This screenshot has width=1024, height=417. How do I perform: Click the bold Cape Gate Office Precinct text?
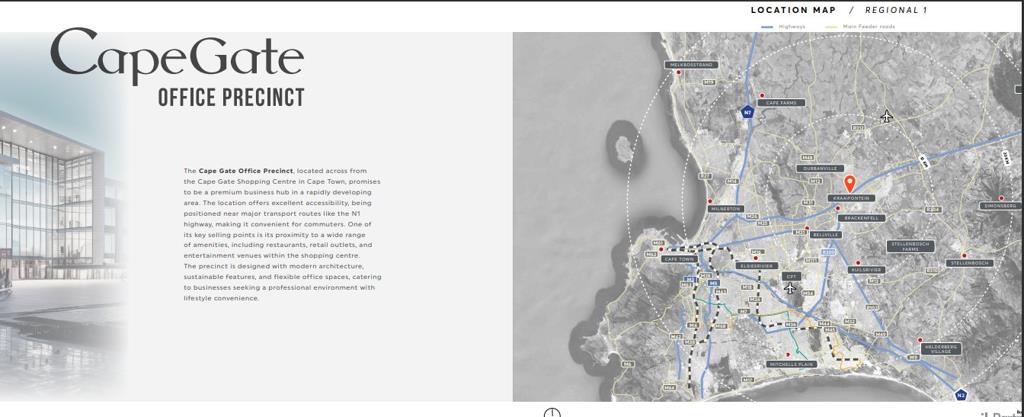point(246,171)
